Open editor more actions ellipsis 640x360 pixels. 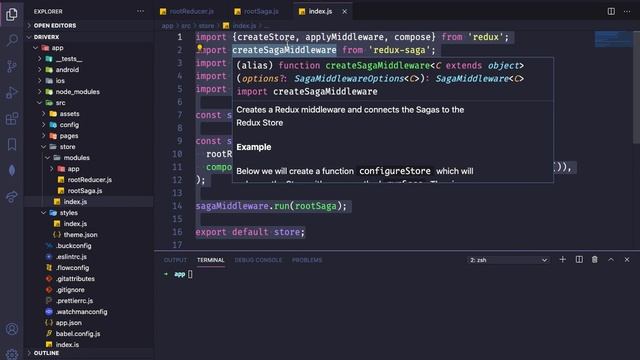627,11
